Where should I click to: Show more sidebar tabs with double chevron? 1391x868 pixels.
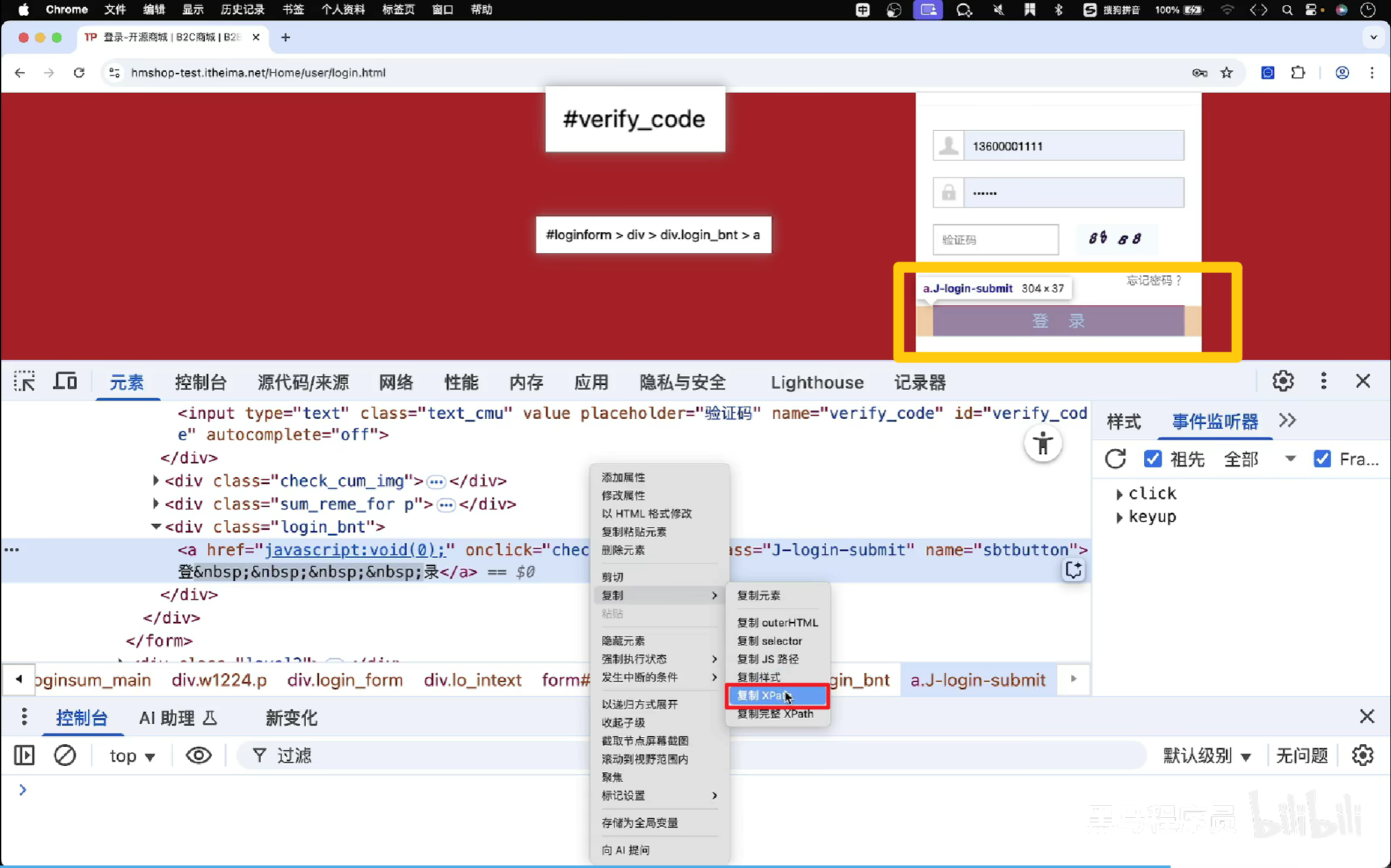tap(1287, 420)
